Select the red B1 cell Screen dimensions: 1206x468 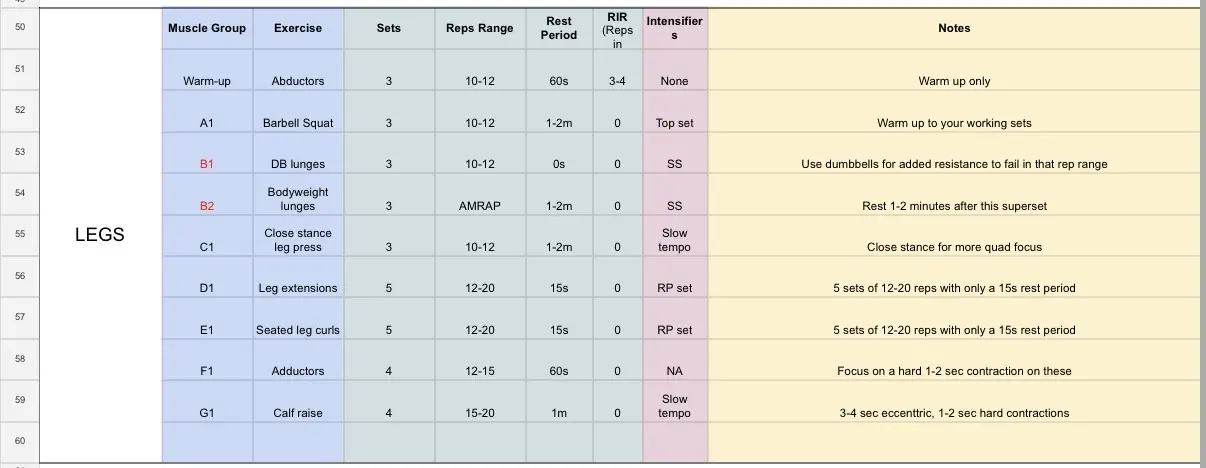tap(207, 164)
